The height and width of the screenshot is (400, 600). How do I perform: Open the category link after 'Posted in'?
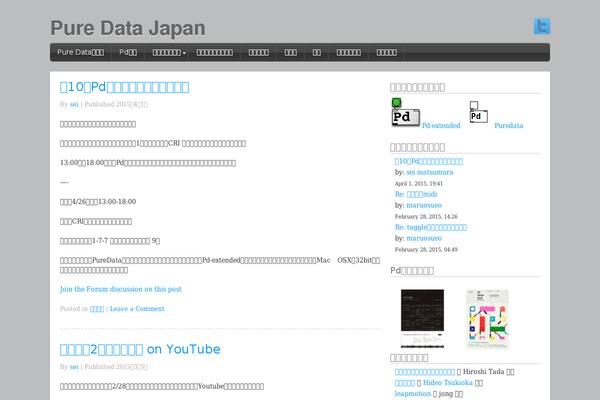[97, 309]
